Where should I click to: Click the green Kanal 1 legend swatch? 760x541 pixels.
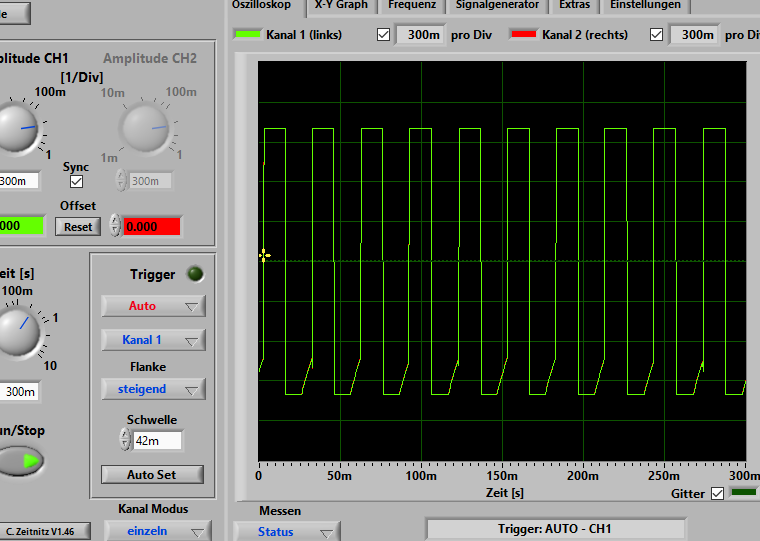click(x=247, y=35)
